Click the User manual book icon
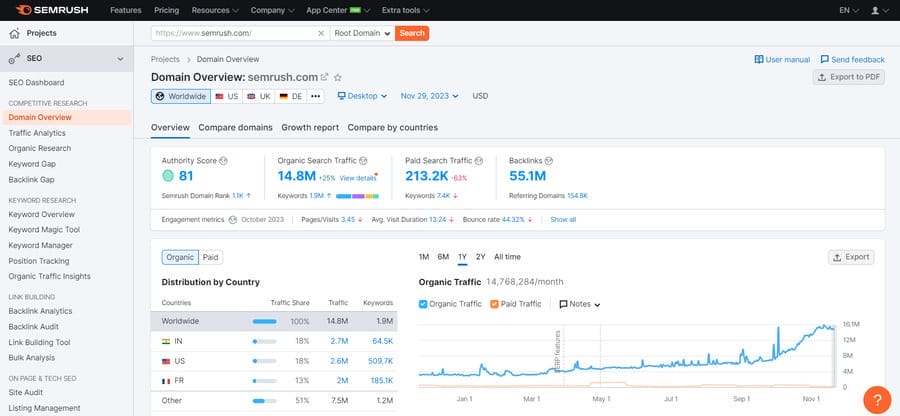This screenshot has width=900, height=416. click(x=759, y=60)
